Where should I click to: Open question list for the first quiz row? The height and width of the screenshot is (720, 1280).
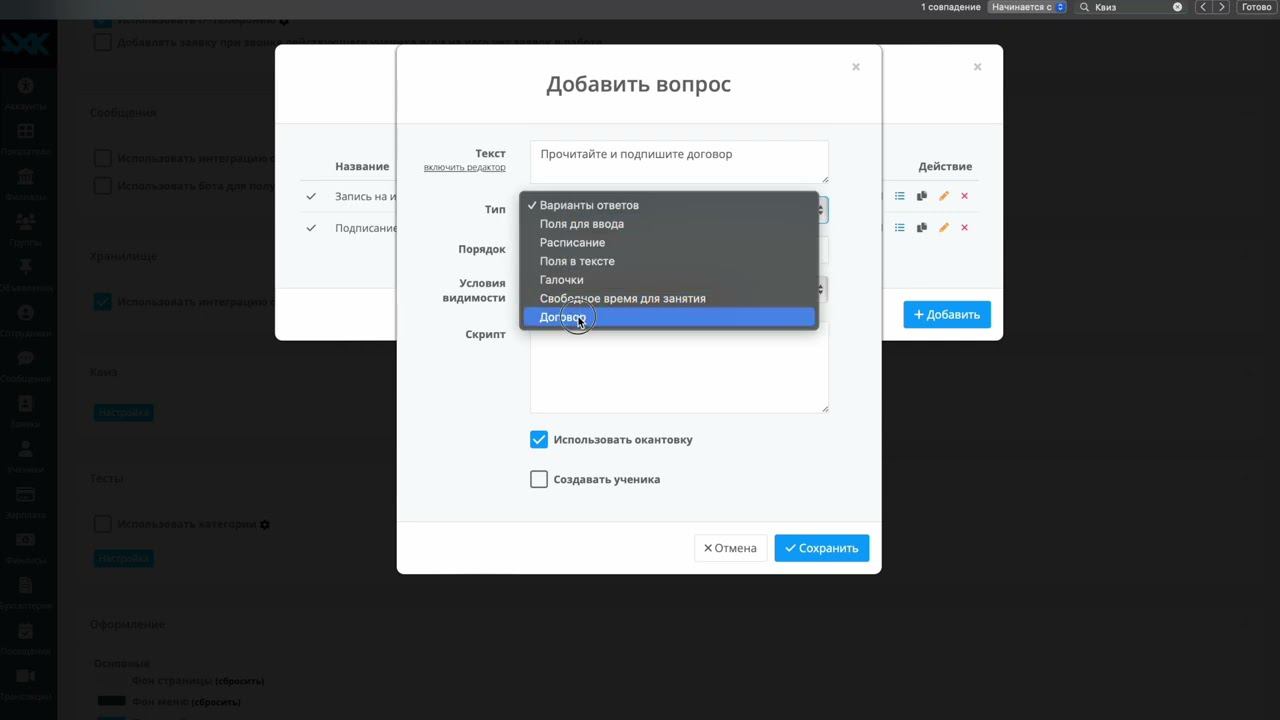[900, 196]
